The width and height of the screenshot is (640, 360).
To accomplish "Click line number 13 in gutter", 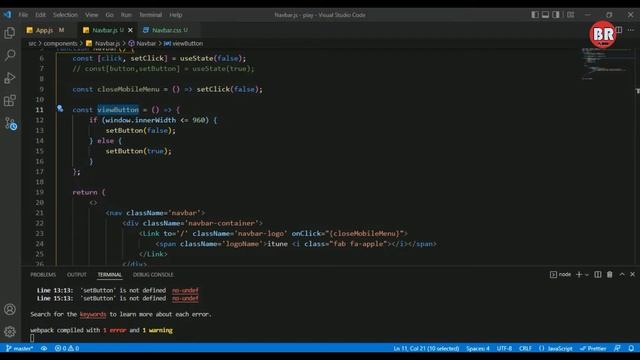I will (x=39, y=130).
